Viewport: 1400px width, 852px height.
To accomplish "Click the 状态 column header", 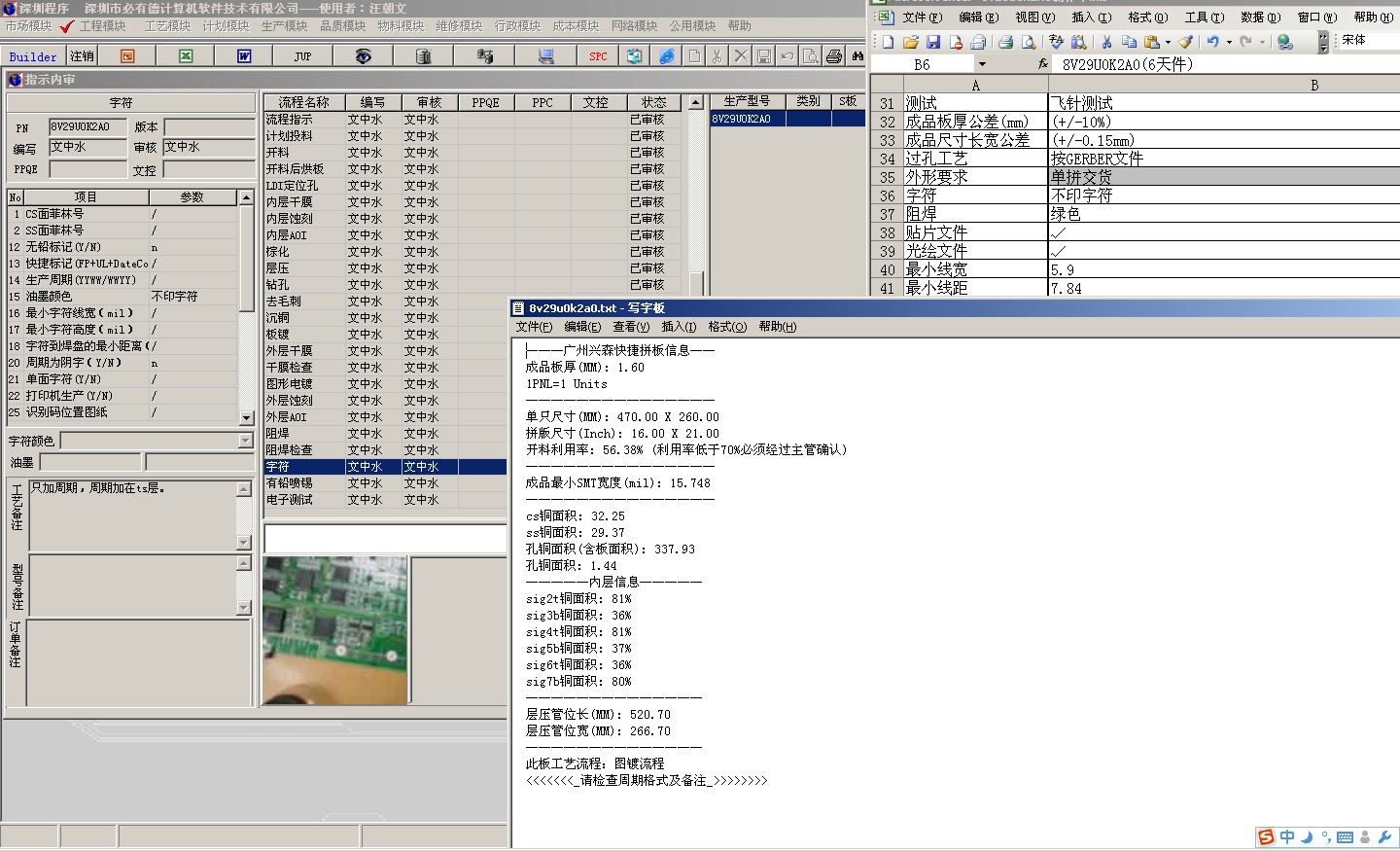I will pos(653,102).
